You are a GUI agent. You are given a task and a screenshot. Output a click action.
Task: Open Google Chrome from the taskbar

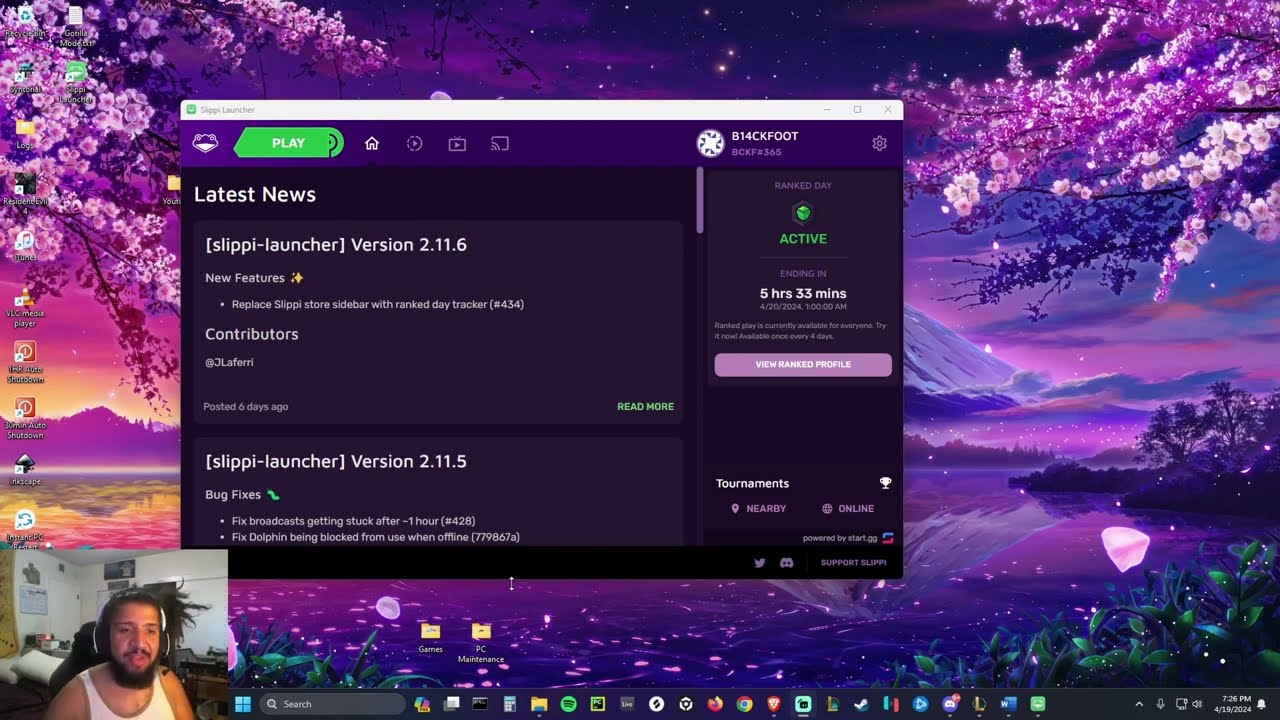[x=744, y=704]
